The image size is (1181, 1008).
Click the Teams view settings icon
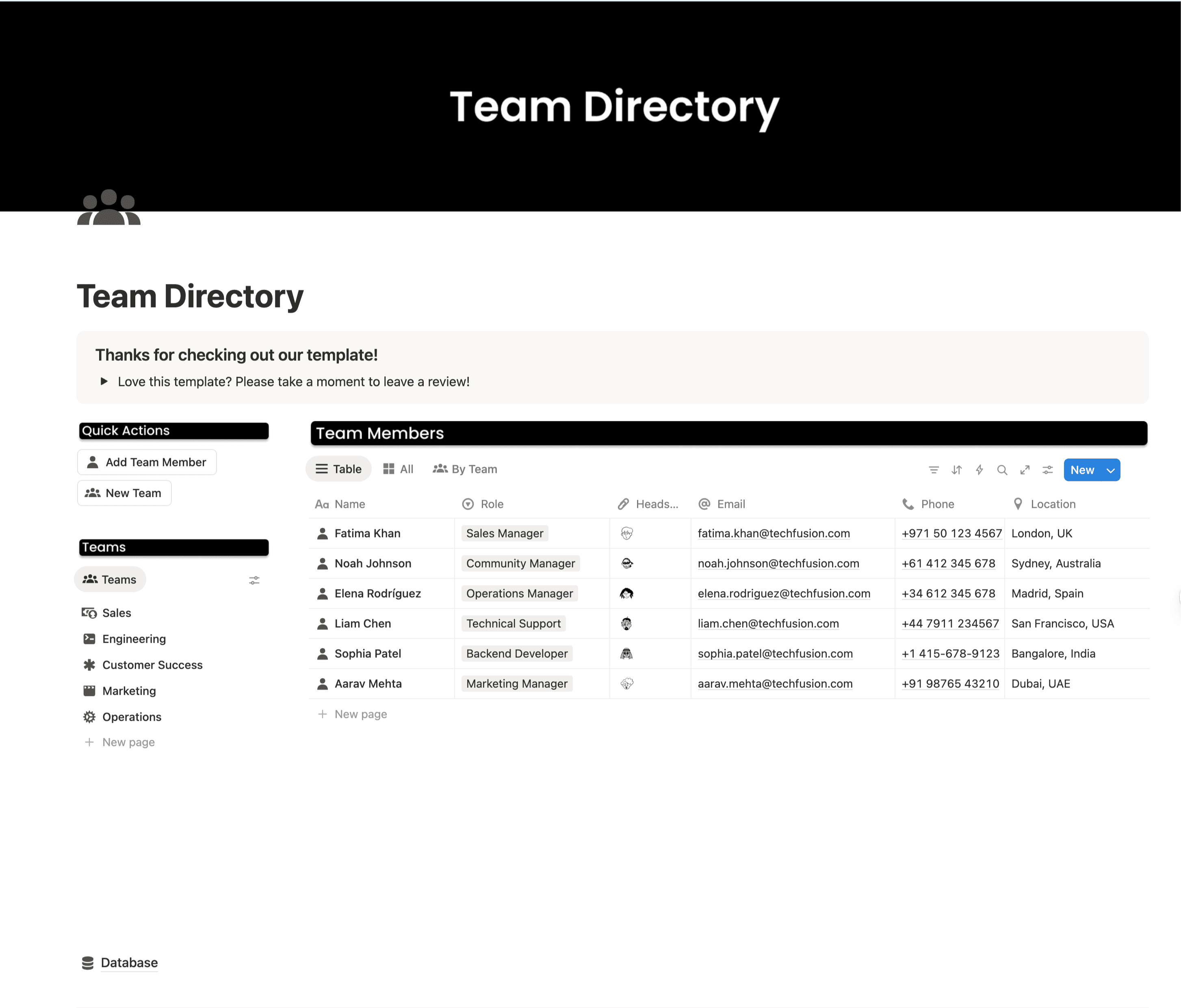click(x=254, y=580)
